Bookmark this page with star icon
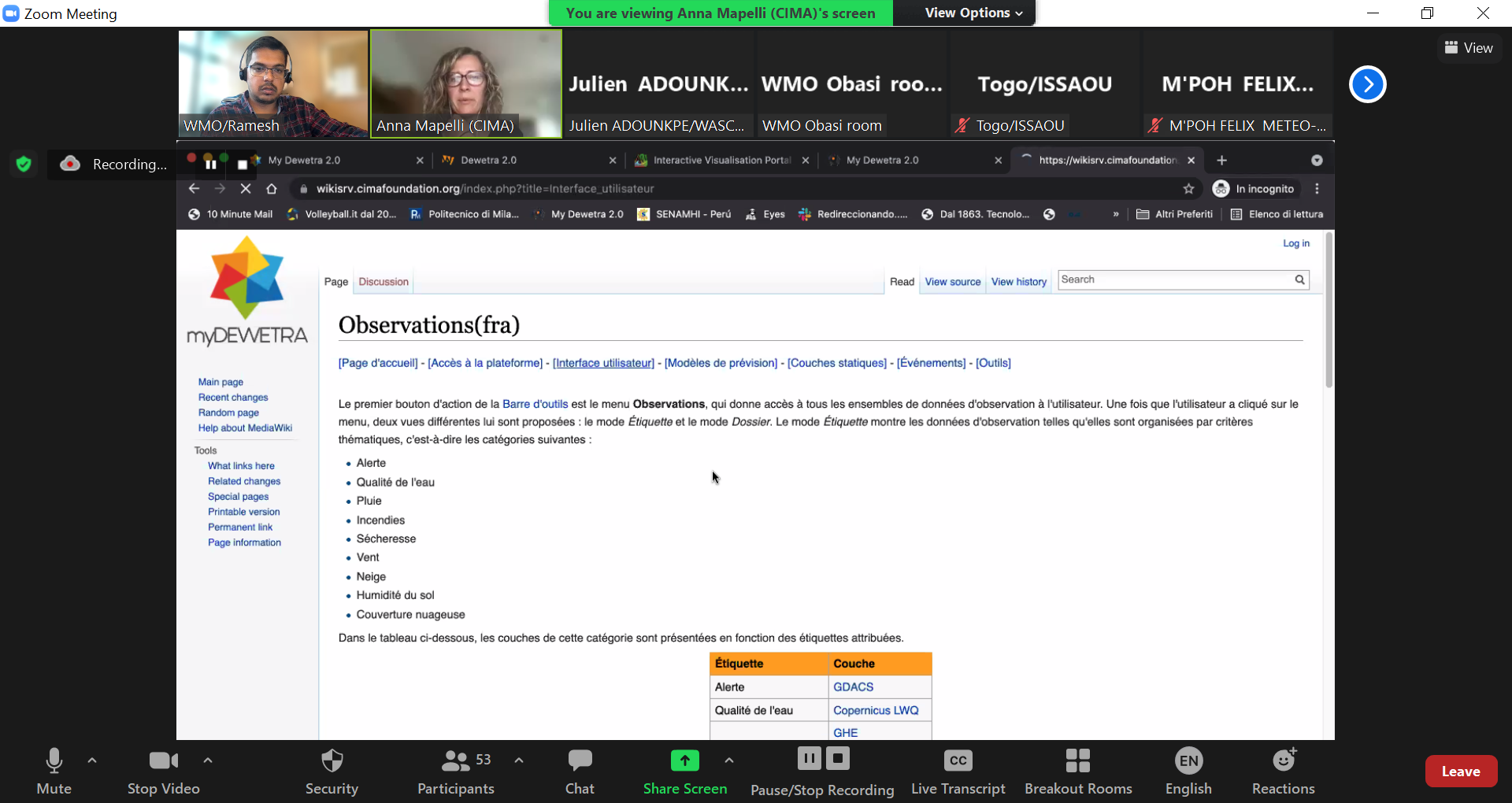This screenshot has width=1512, height=803. [x=1189, y=188]
